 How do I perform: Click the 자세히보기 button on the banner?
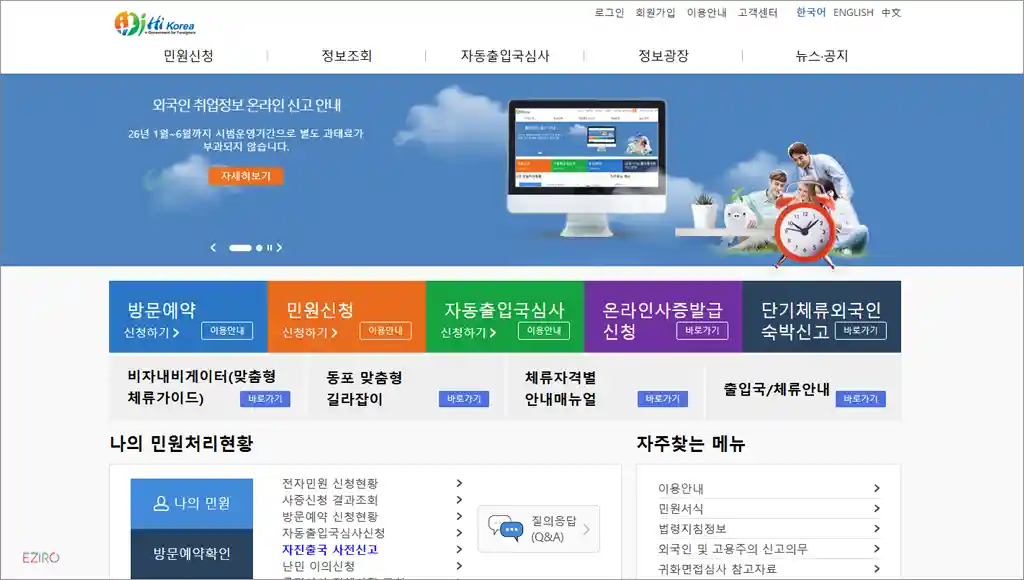[246, 175]
